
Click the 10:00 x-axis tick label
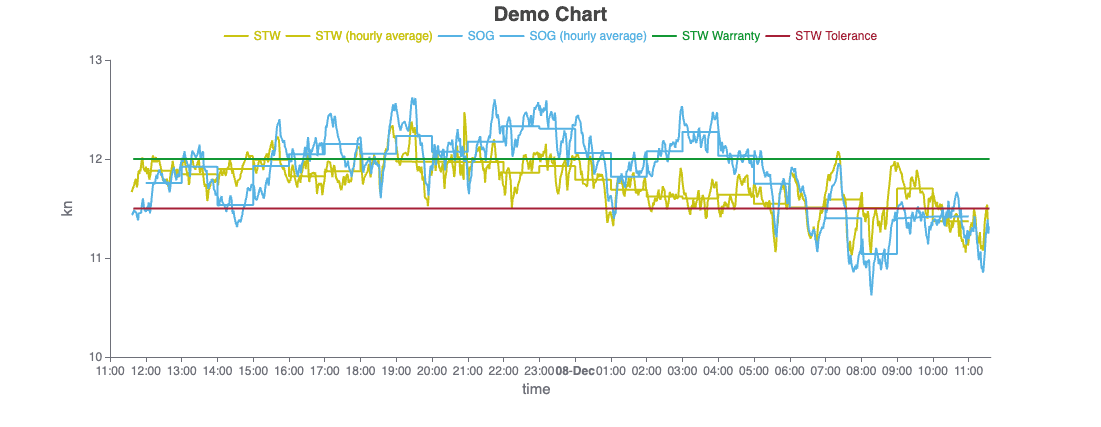933,369
